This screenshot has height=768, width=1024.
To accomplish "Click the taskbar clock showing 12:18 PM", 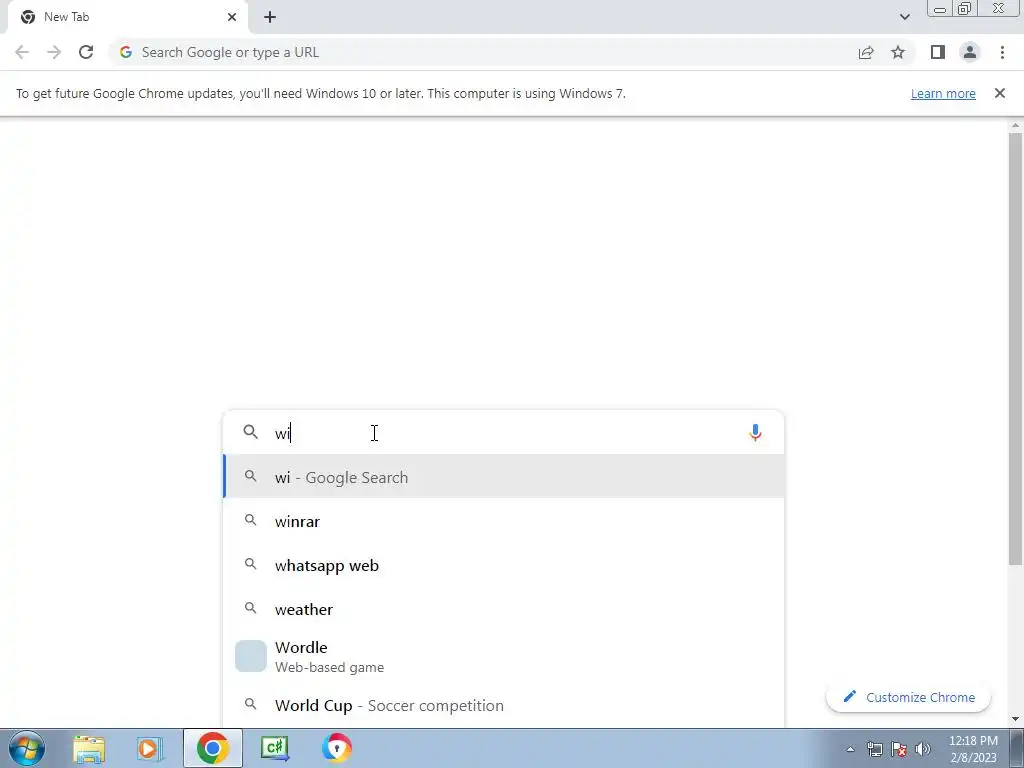I will click(973, 749).
